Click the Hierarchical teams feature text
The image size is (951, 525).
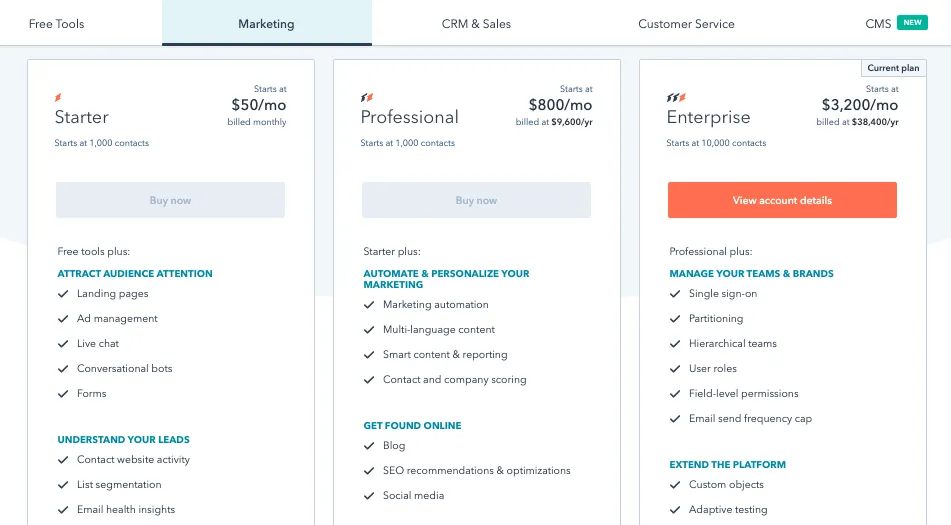[x=733, y=343]
